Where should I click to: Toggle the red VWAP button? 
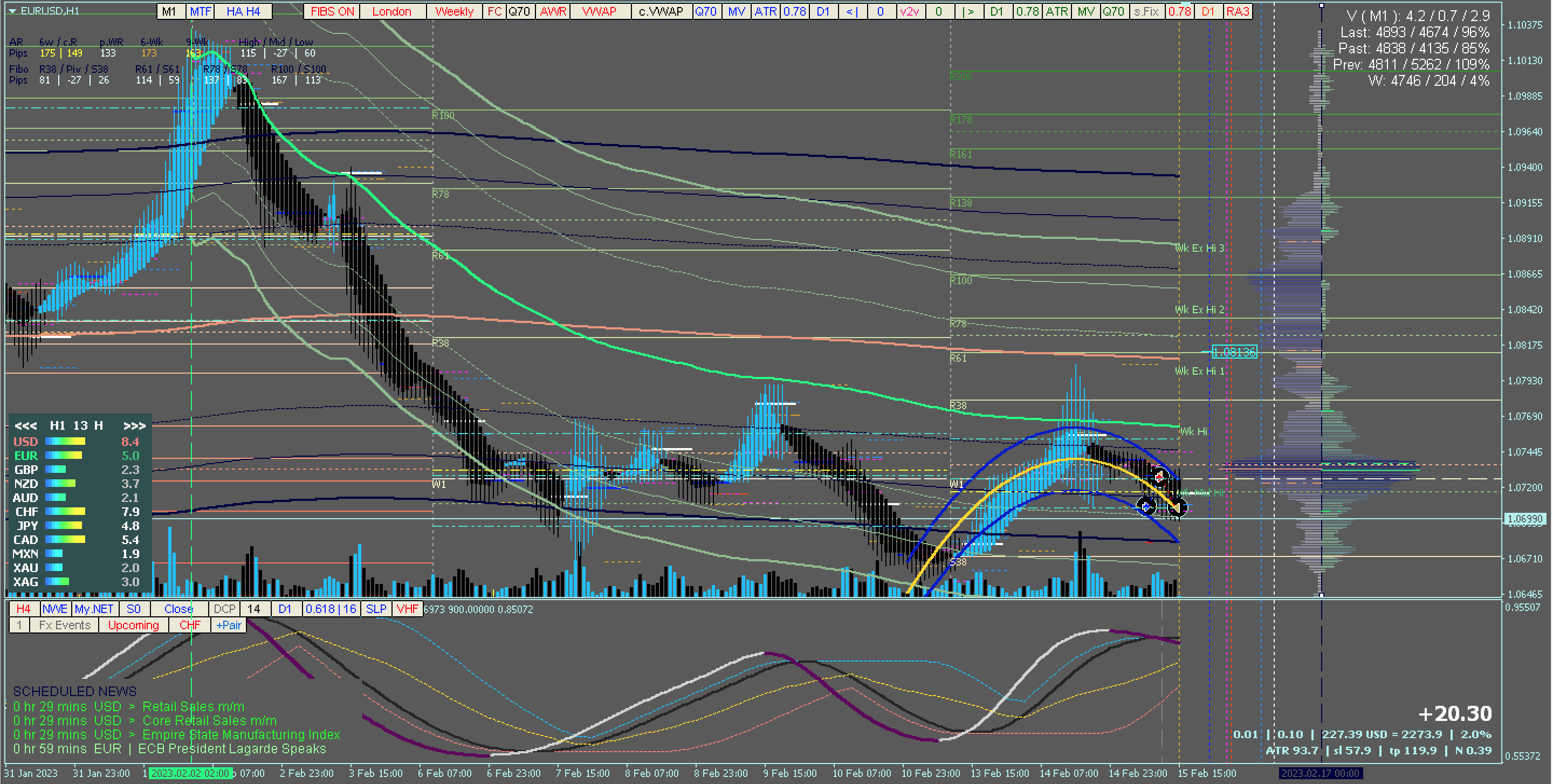599,11
